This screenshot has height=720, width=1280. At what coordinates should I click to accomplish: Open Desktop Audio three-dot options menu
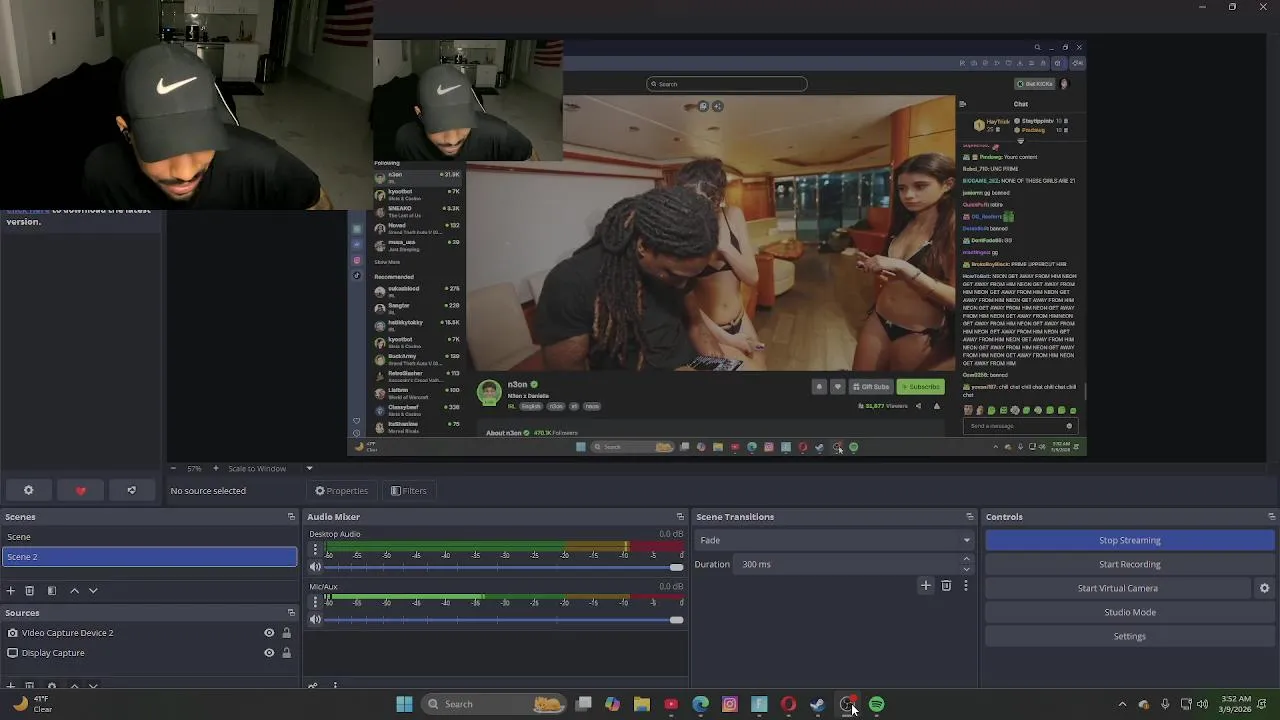pos(315,549)
